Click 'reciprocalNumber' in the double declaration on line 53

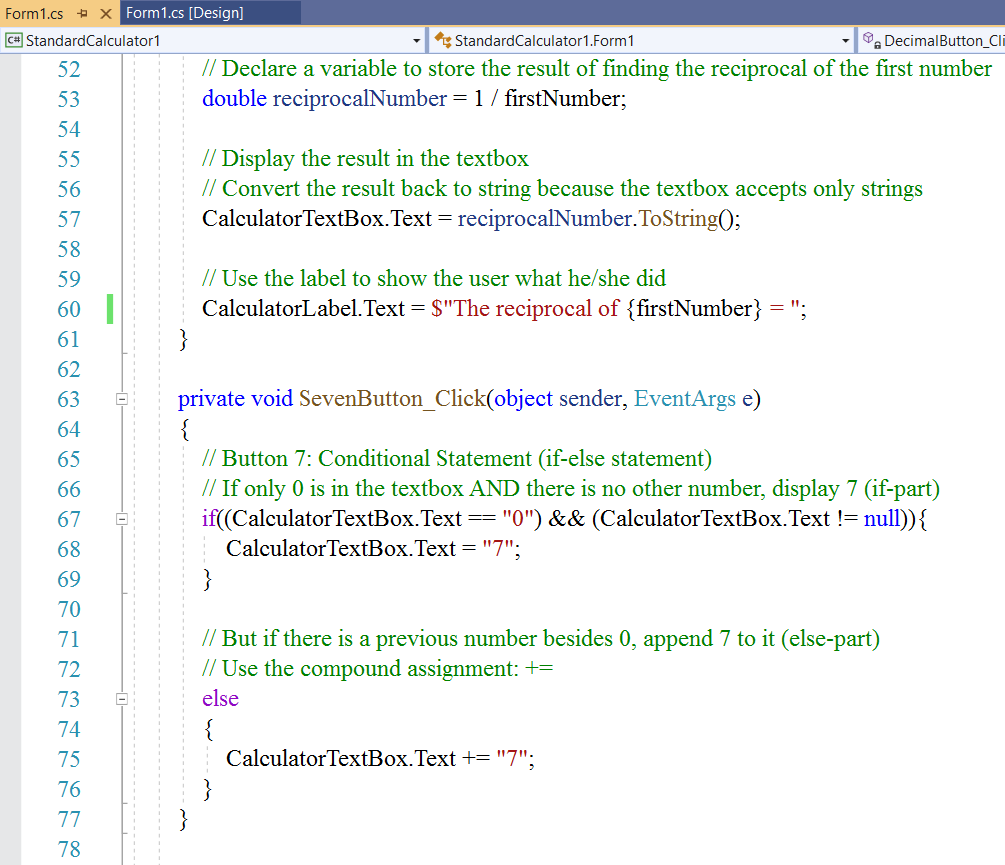pyautogui.click(x=360, y=99)
